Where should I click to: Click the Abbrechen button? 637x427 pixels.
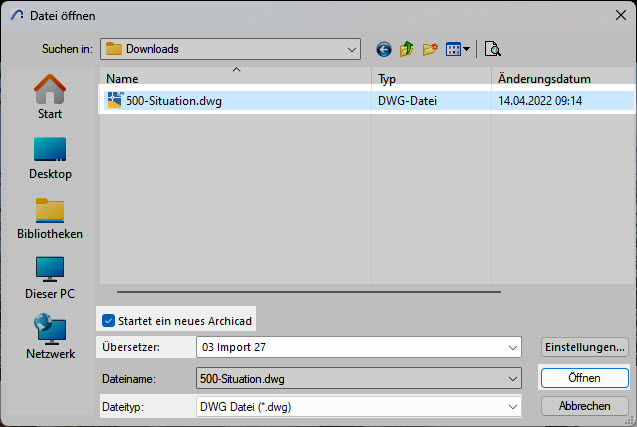[585, 406]
